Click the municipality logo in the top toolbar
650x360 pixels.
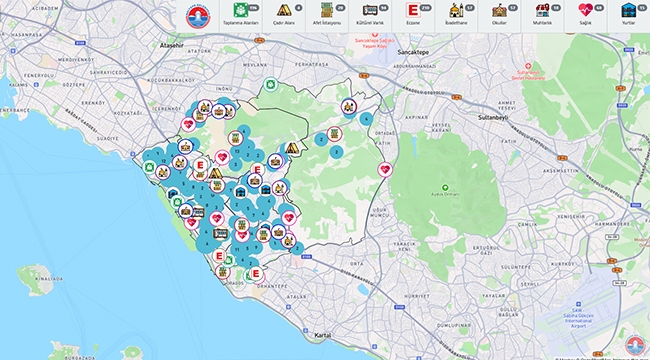198,16
